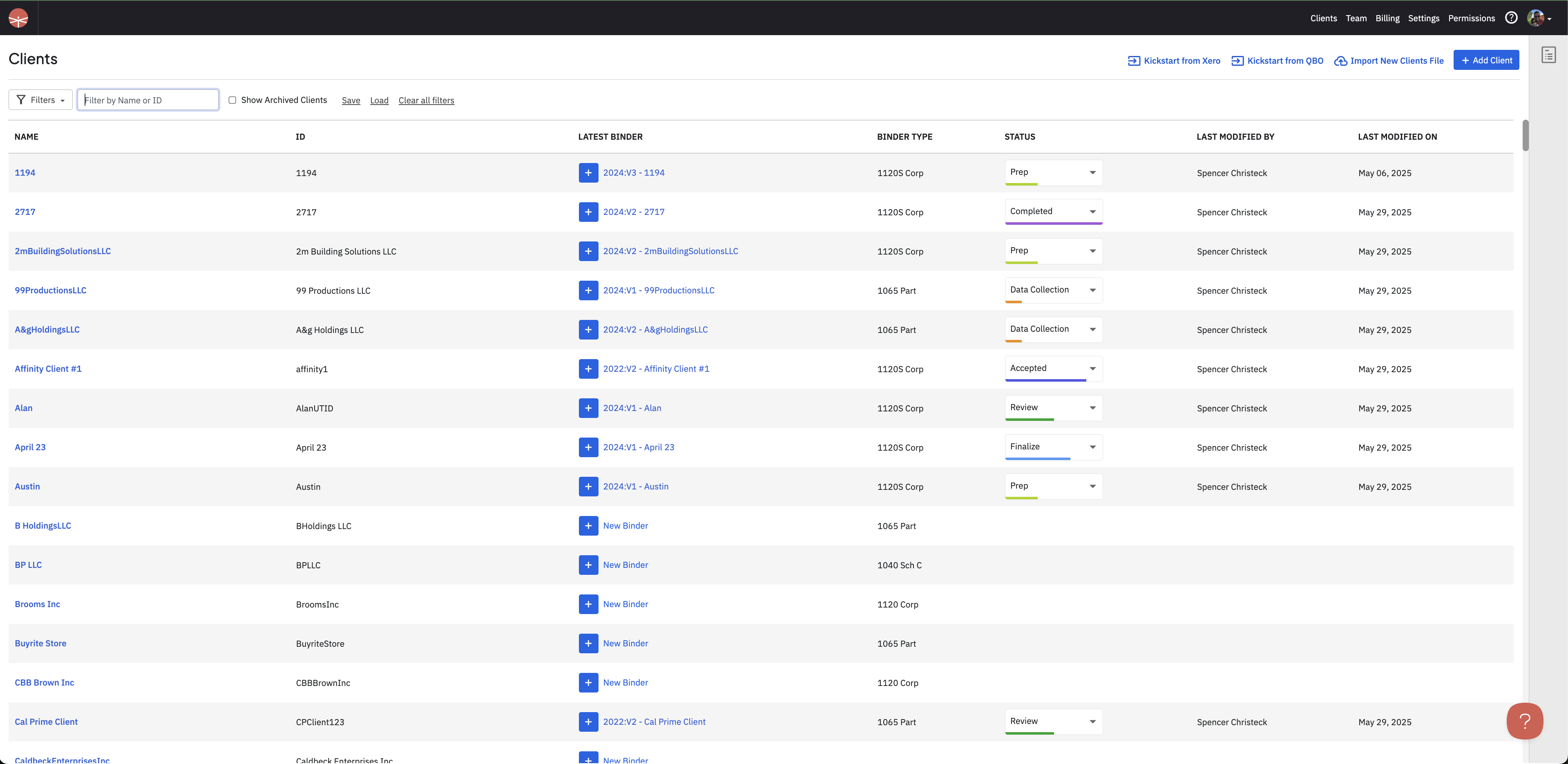Change April 23 status from Finalize
This screenshot has height=764, width=1568.
[x=1053, y=447]
